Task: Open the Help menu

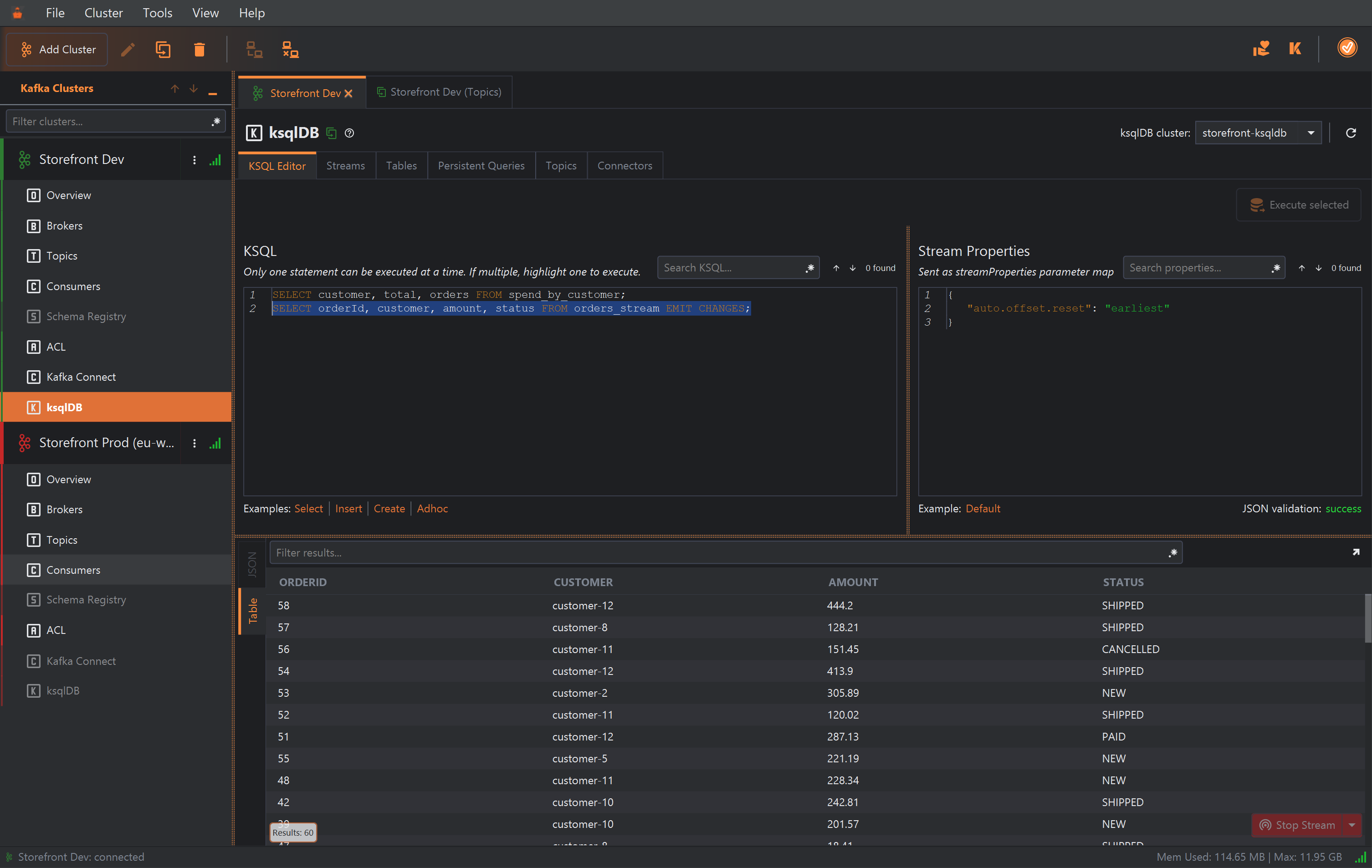Action: click(251, 13)
